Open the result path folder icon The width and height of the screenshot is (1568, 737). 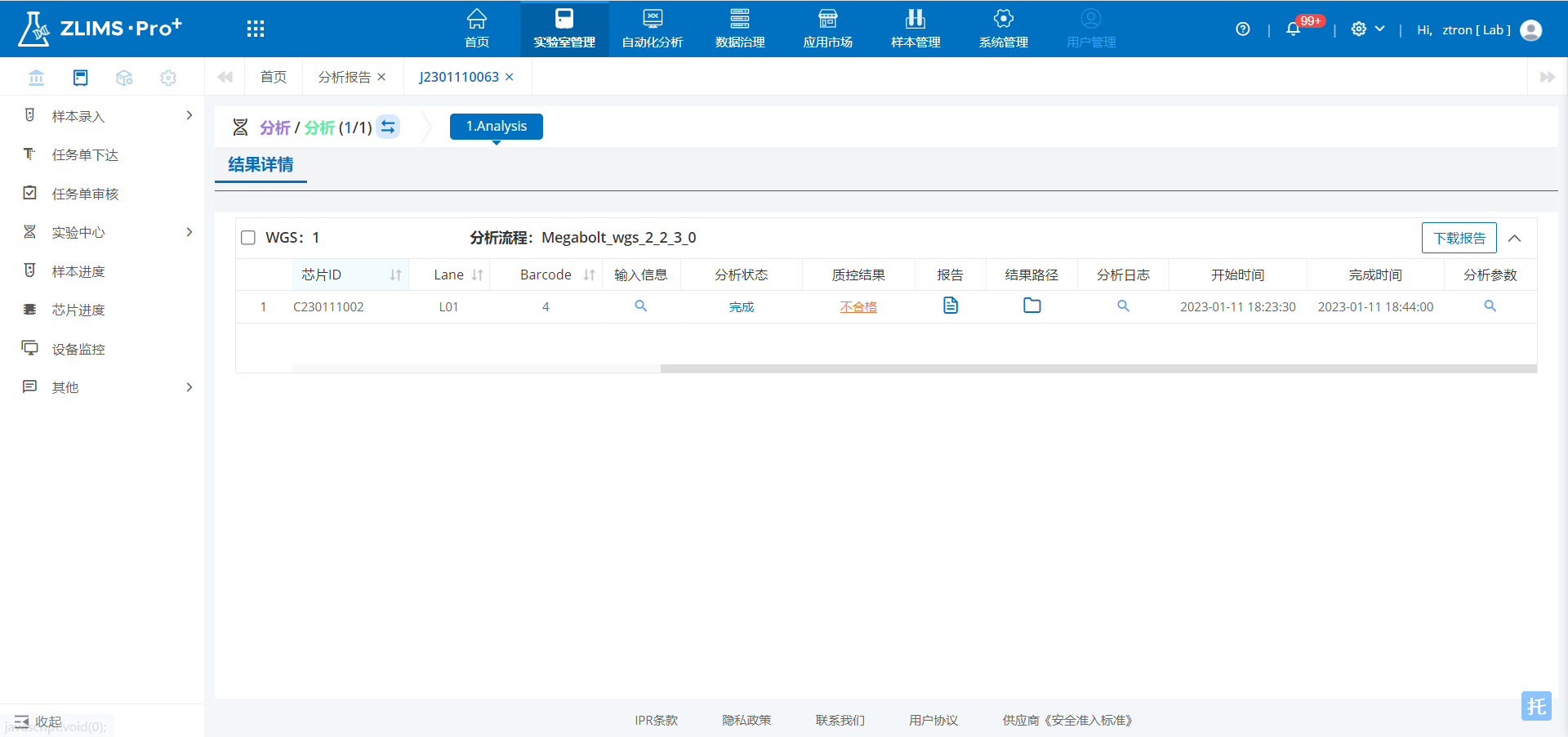pos(1031,306)
